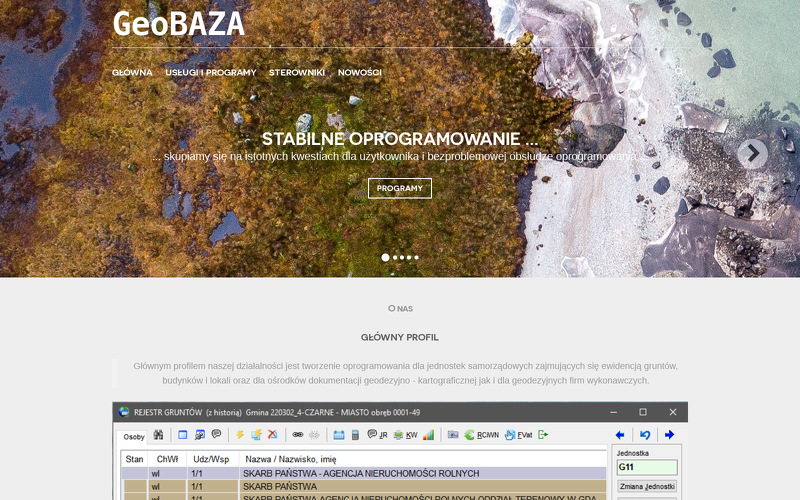Click the blue left arrow icon

[x=620, y=435]
